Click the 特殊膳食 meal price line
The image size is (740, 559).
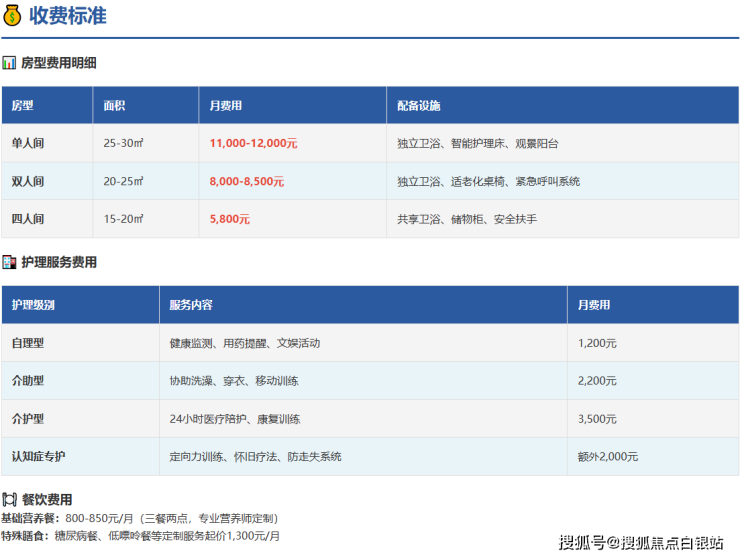[x=141, y=536]
